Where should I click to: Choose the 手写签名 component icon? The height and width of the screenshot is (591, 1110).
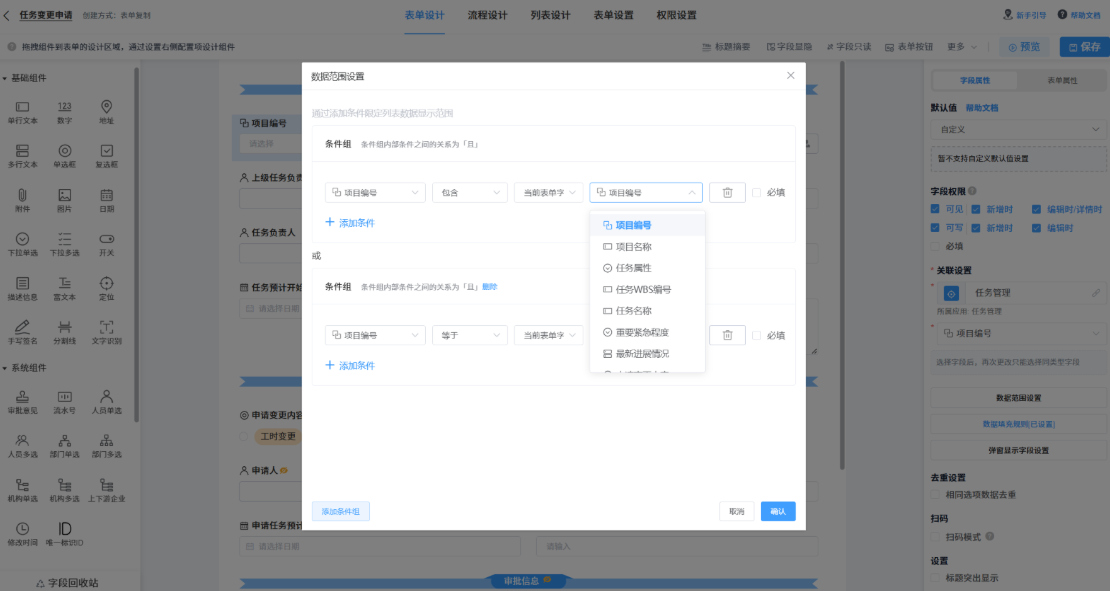coord(22,327)
